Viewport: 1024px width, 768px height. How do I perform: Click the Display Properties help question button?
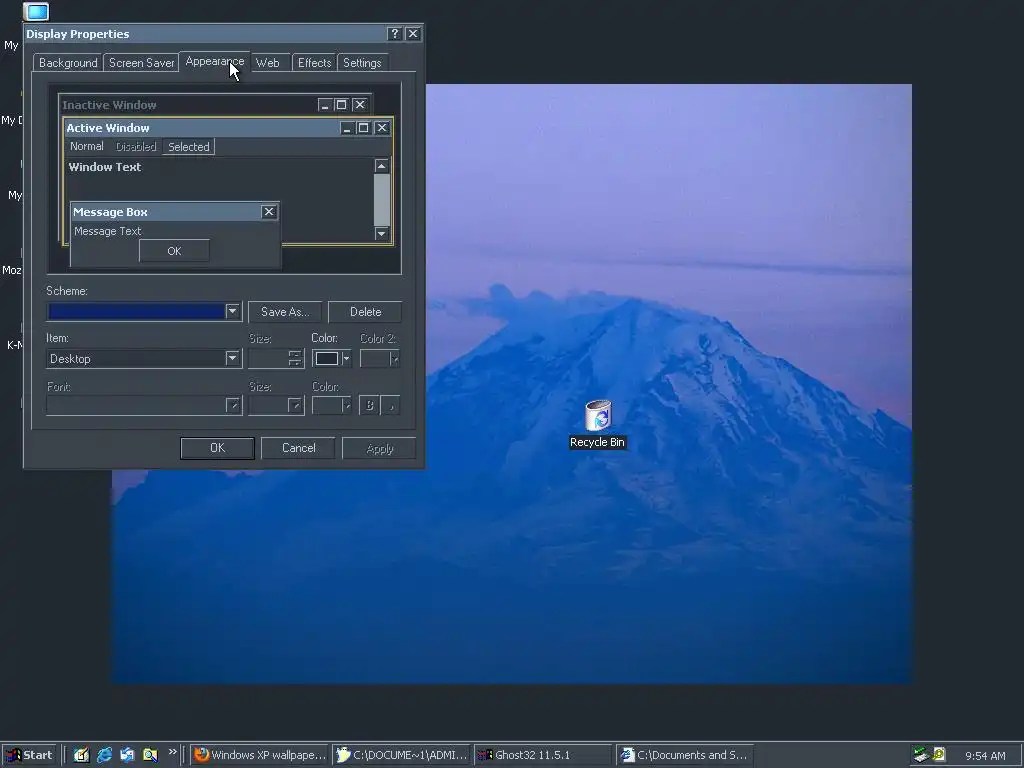point(394,34)
